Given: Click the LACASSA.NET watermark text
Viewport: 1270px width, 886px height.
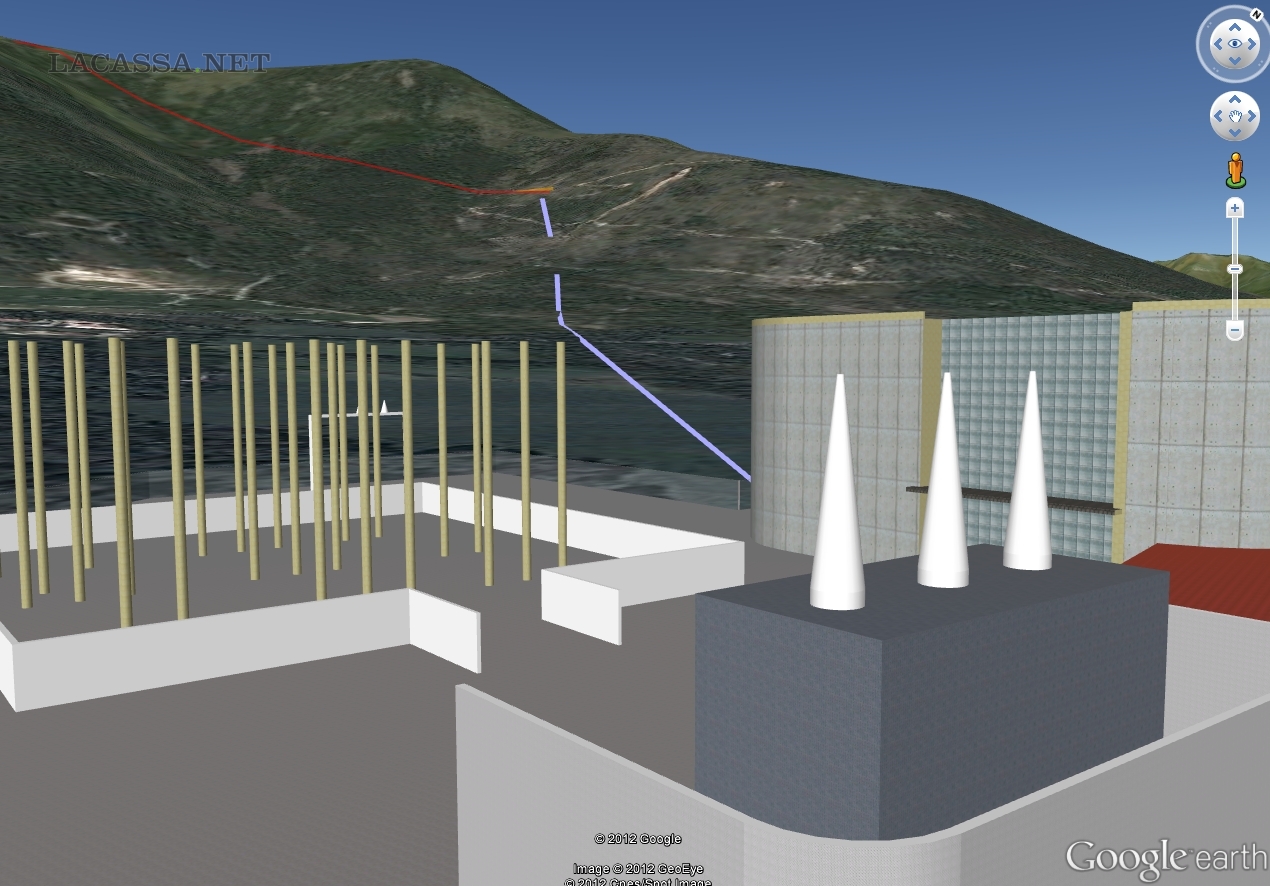Looking at the screenshot, I should (x=160, y=63).
